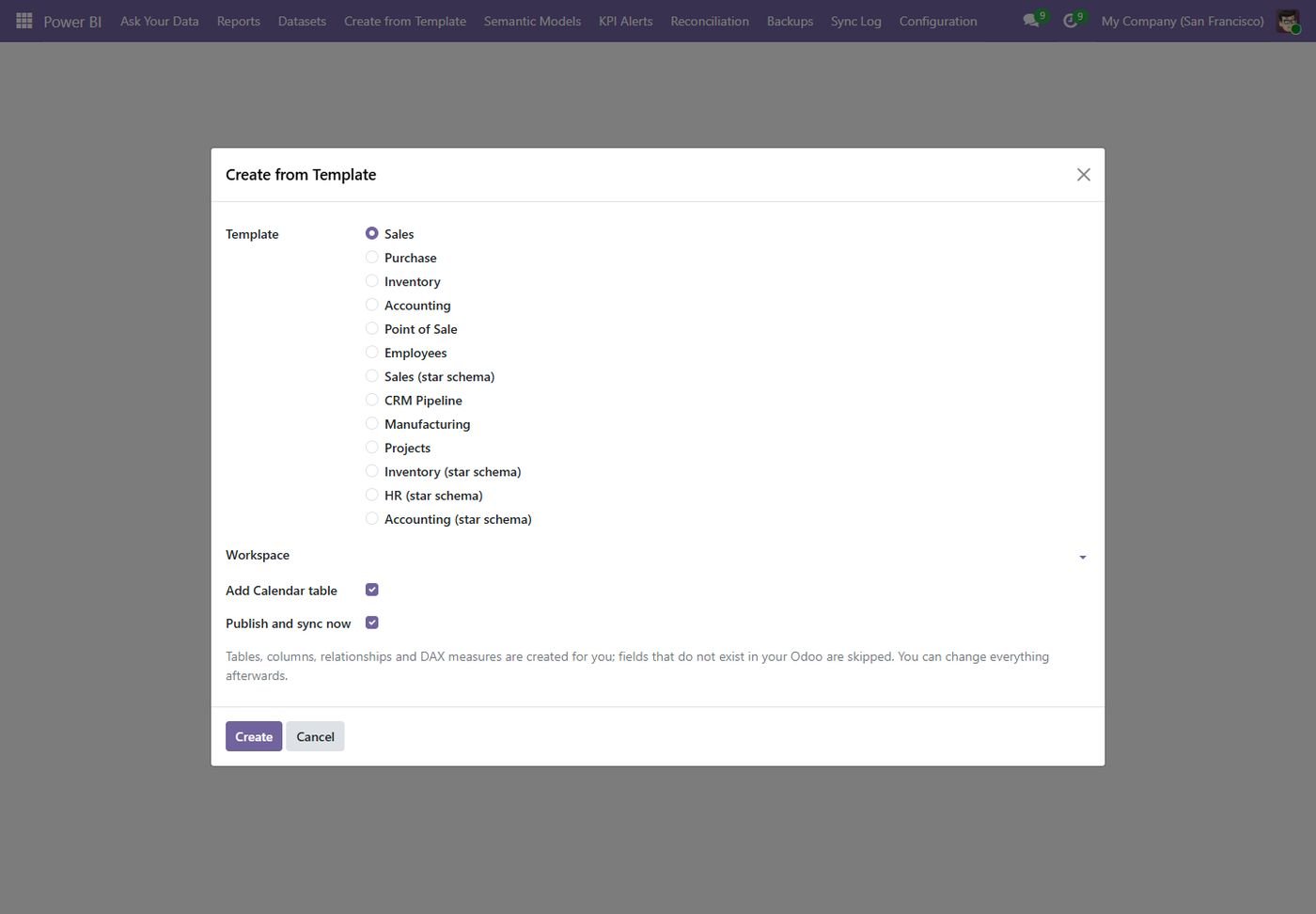
Task: Select the Purchase template option
Action: pos(372,258)
